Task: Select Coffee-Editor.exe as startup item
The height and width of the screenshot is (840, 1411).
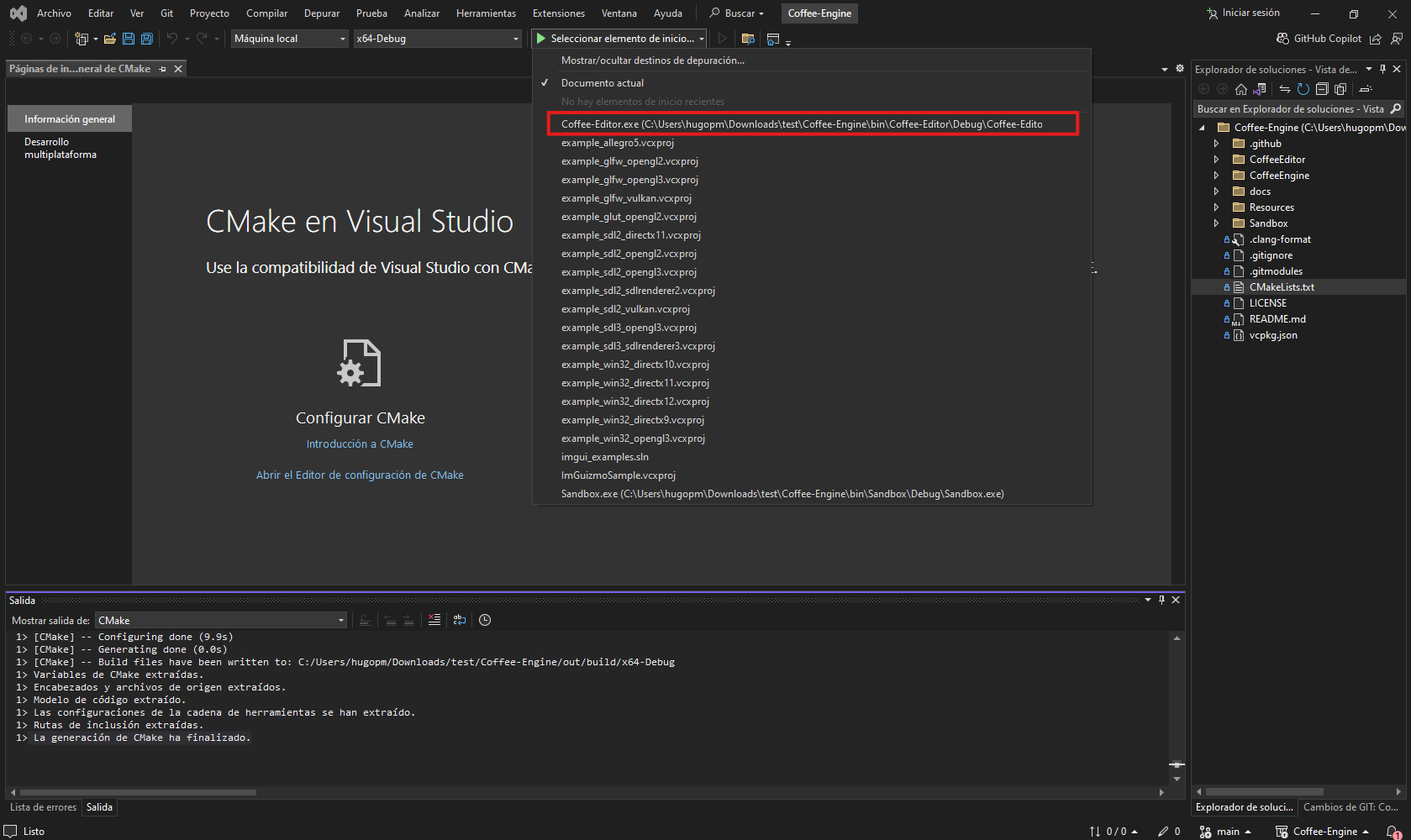Action: click(812, 124)
